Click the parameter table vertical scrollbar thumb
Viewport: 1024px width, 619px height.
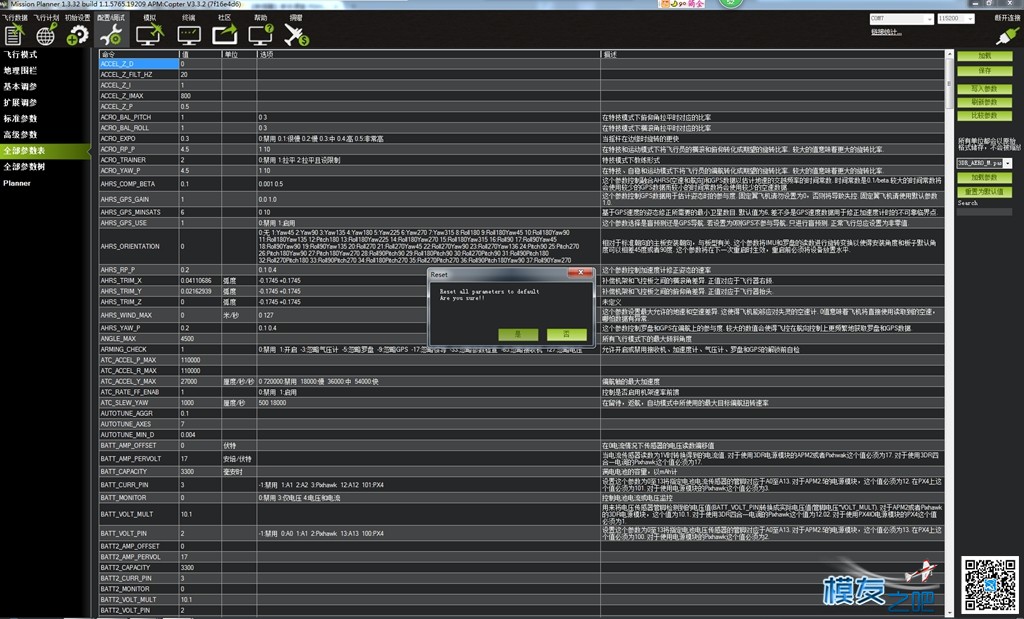tap(950, 86)
